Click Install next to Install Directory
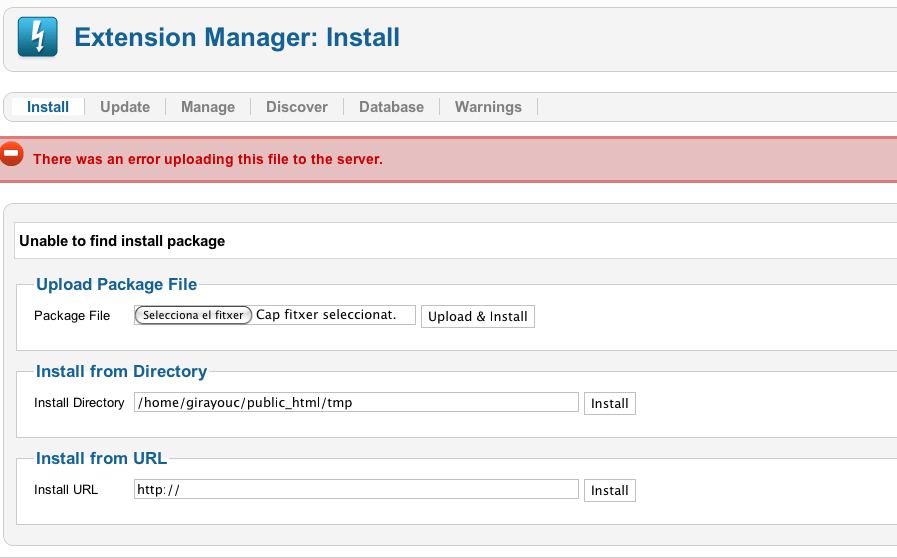 click(x=610, y=403)
